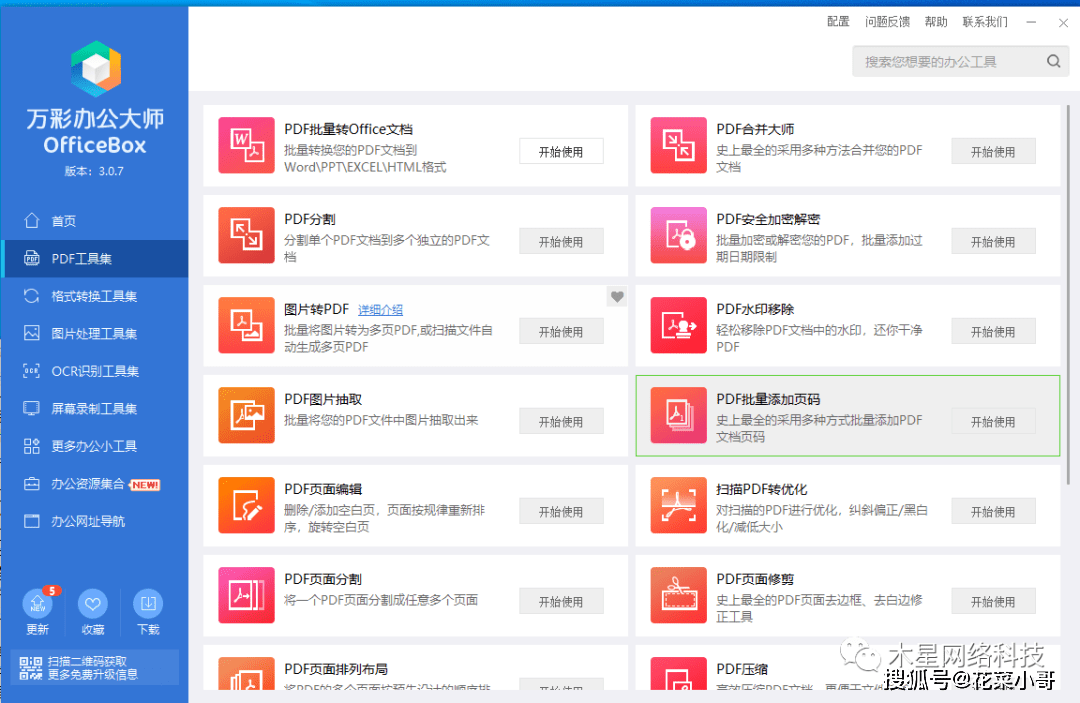
Task: Click the 下载 icon at sidebar bottom
Action: tap(148, 605)
